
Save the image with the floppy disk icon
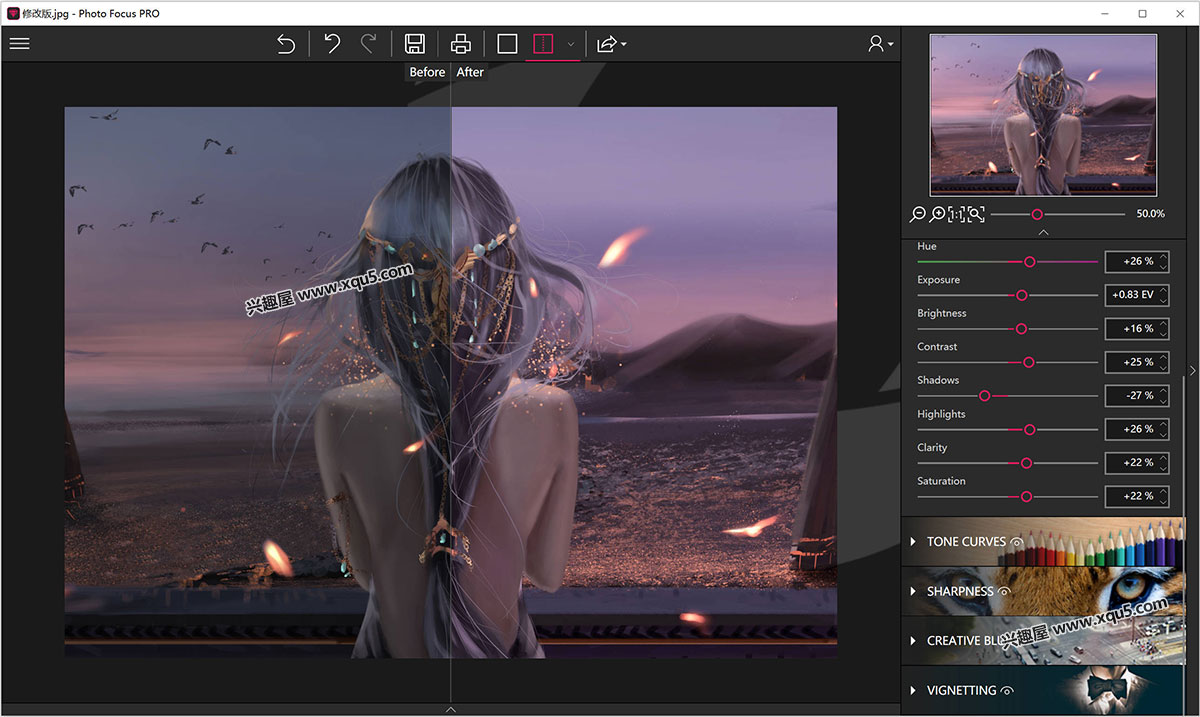414,44
